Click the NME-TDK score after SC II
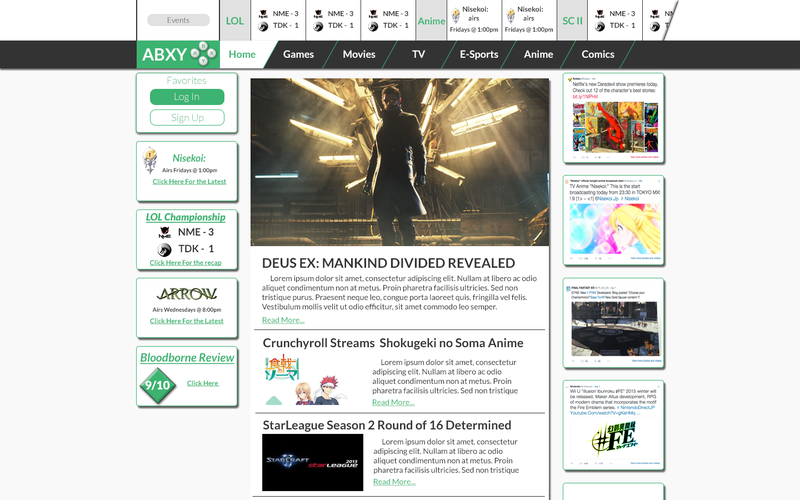Image resolution: width=800 pixels, height=500 pixels. pos(615,20)
